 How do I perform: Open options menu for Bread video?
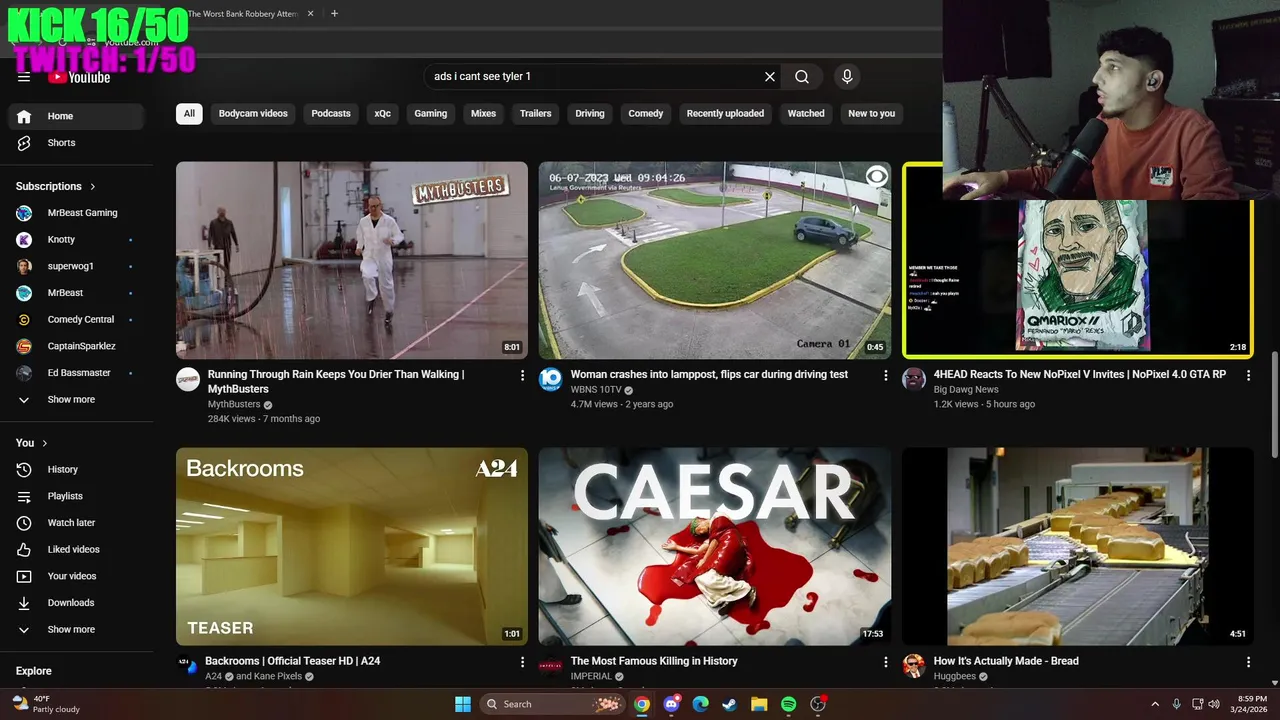coord(1248,662)
